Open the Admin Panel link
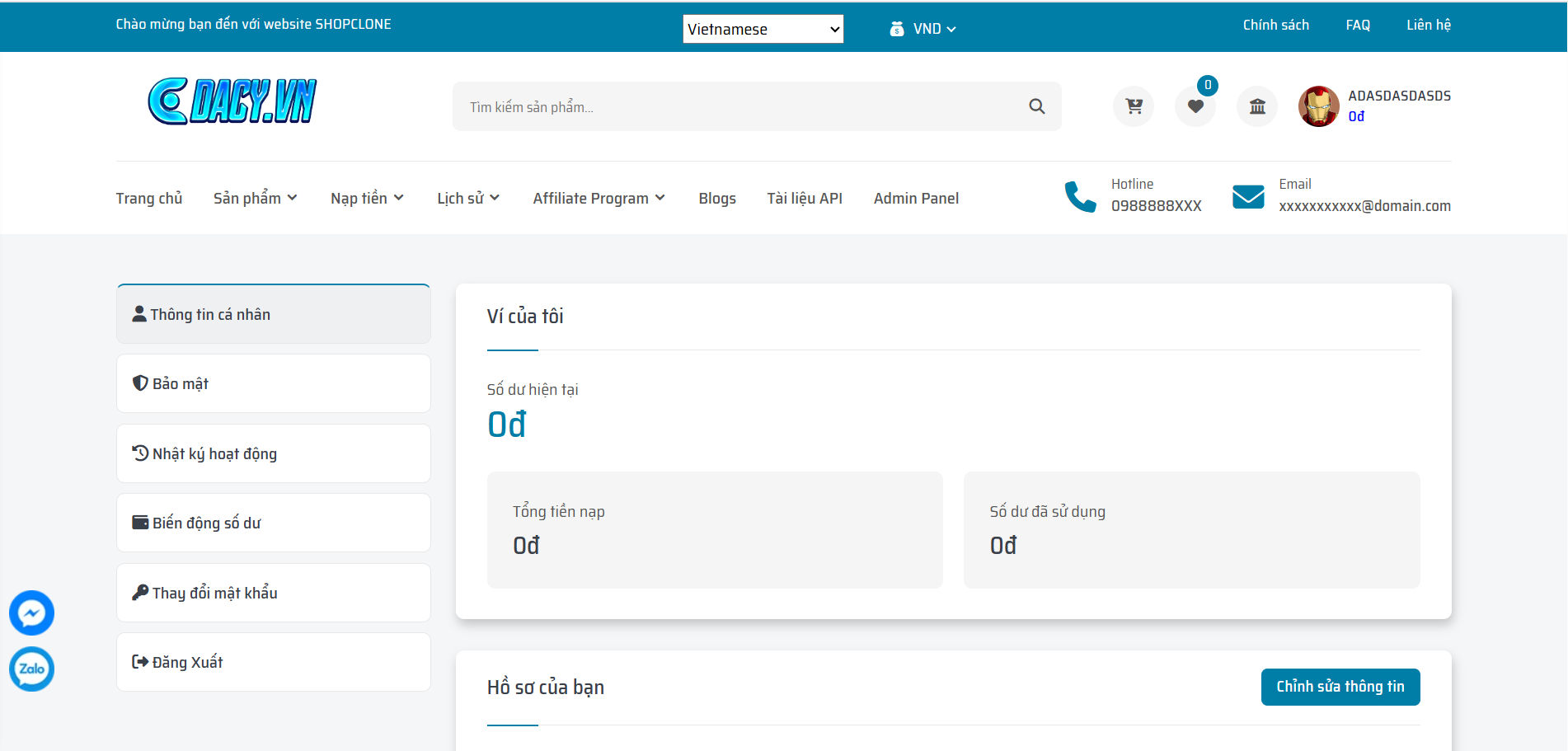 [x=916, y=199]
